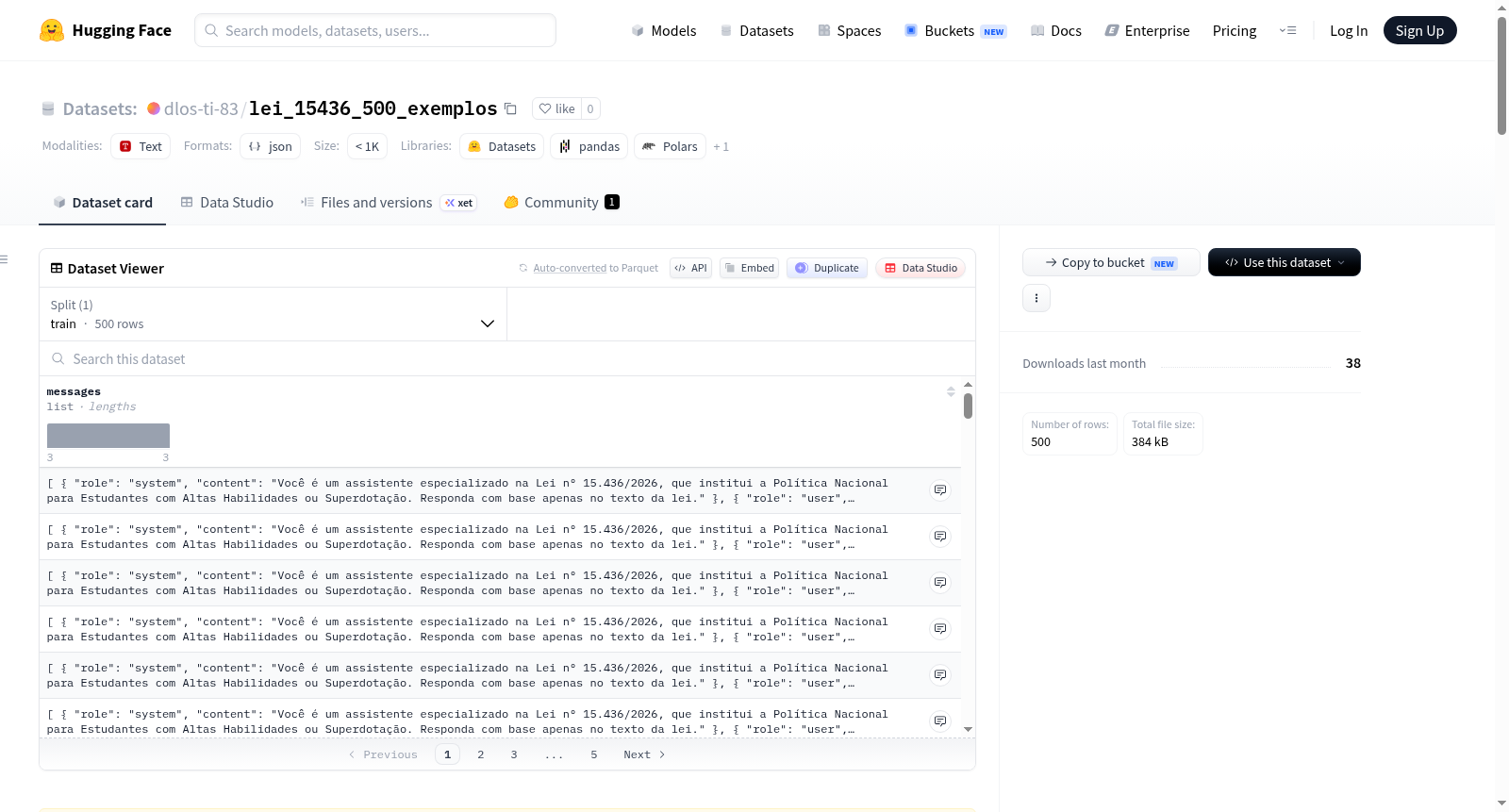Click the like count number
This screenshot has width=1509, height=812.
[x=590, y=108]
